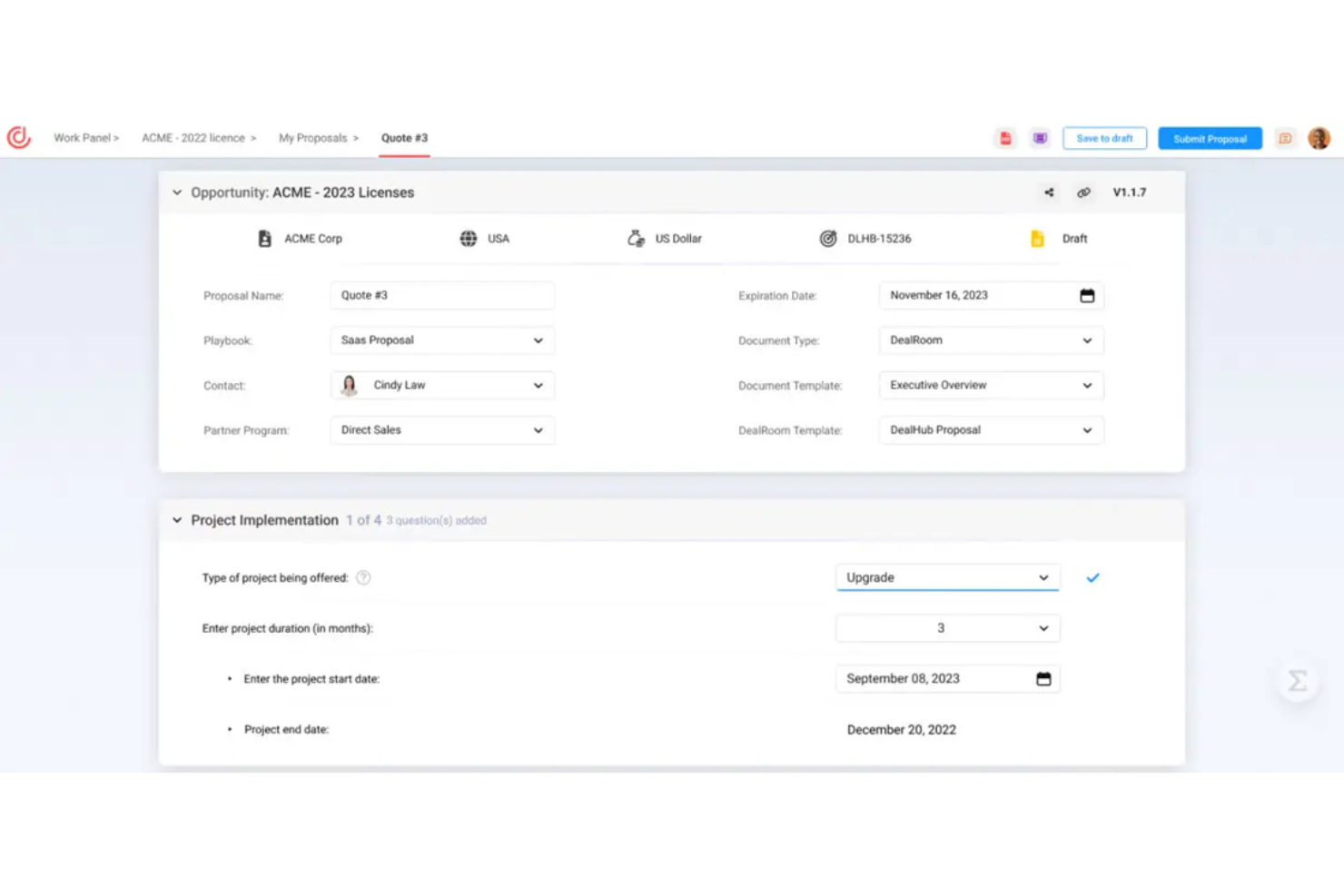Select the Quote #3 tab
The width and height of the screenshot is (1344, 896).
404,138
